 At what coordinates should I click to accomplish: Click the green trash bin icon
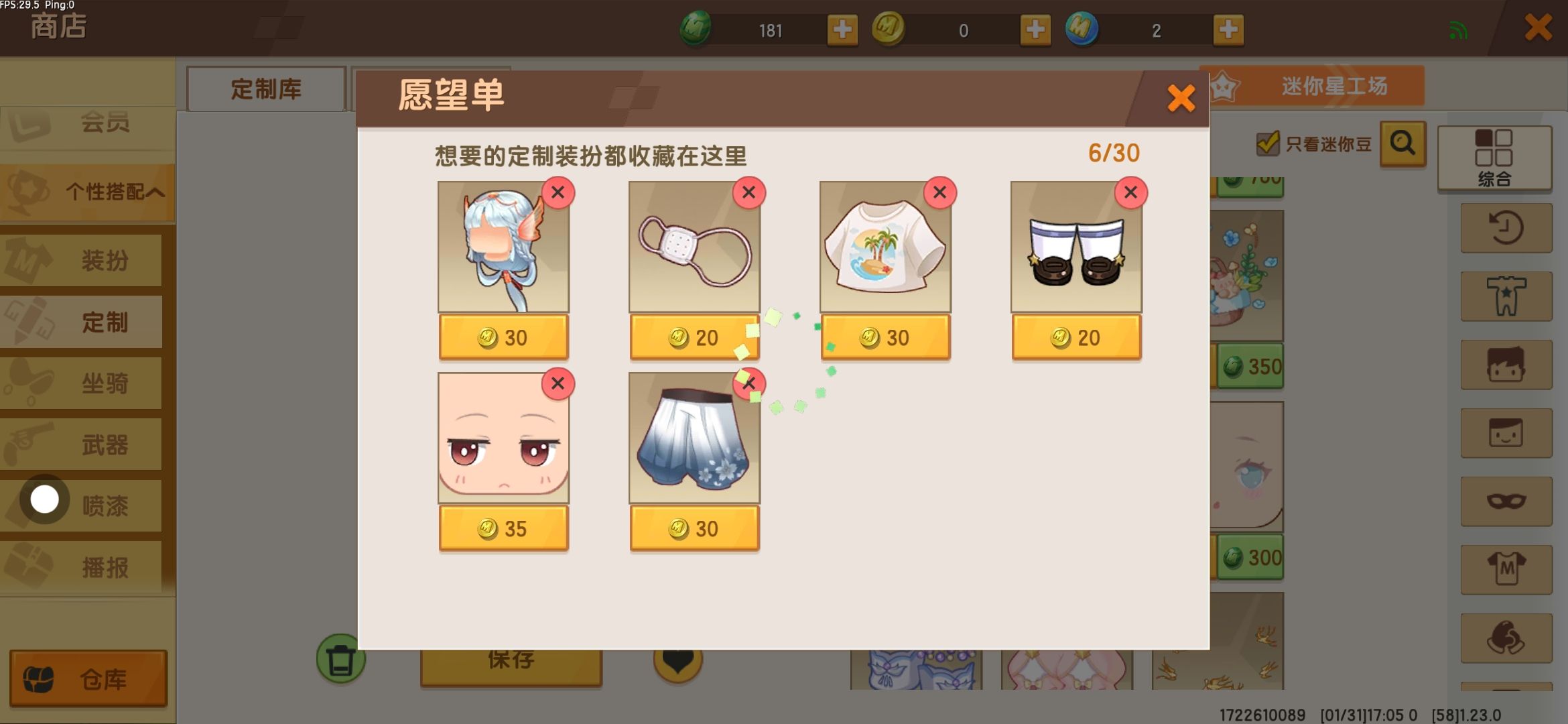click(341, 659)
